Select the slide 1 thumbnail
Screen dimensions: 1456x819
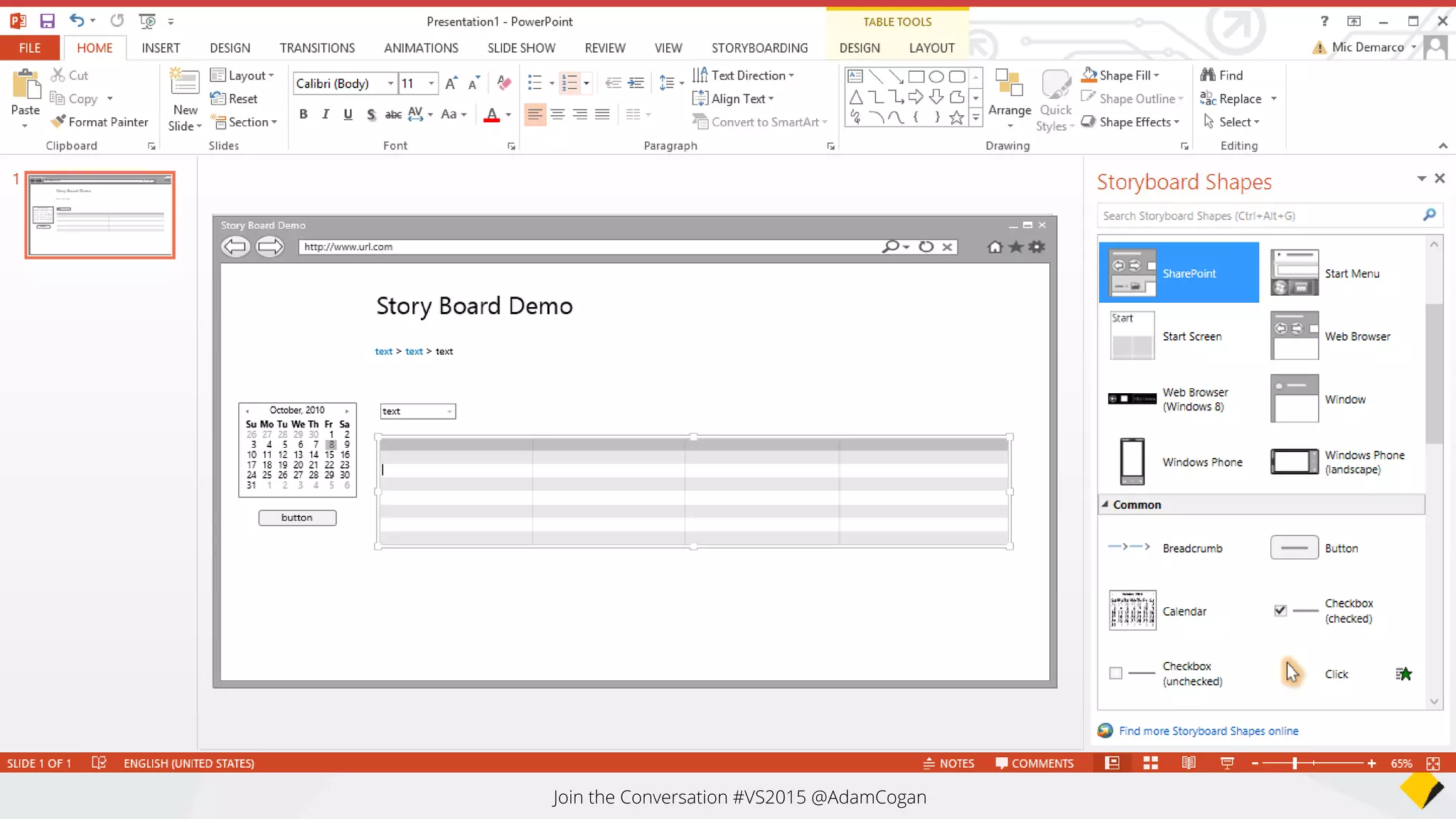[x=100, y=215]
